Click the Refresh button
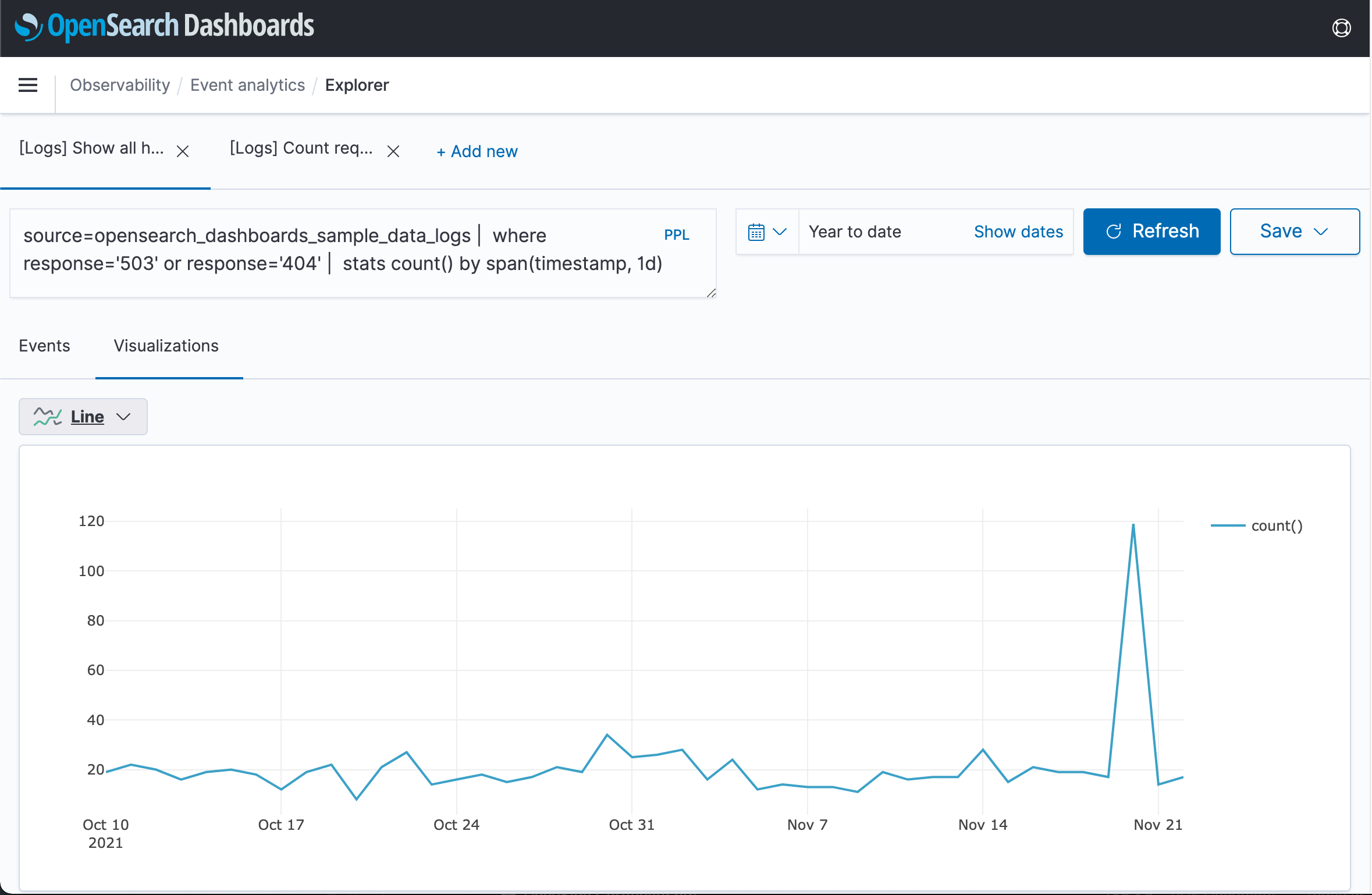This screenshot has height=895, width=1372. pyautogui.click(x=1151, y=231)
